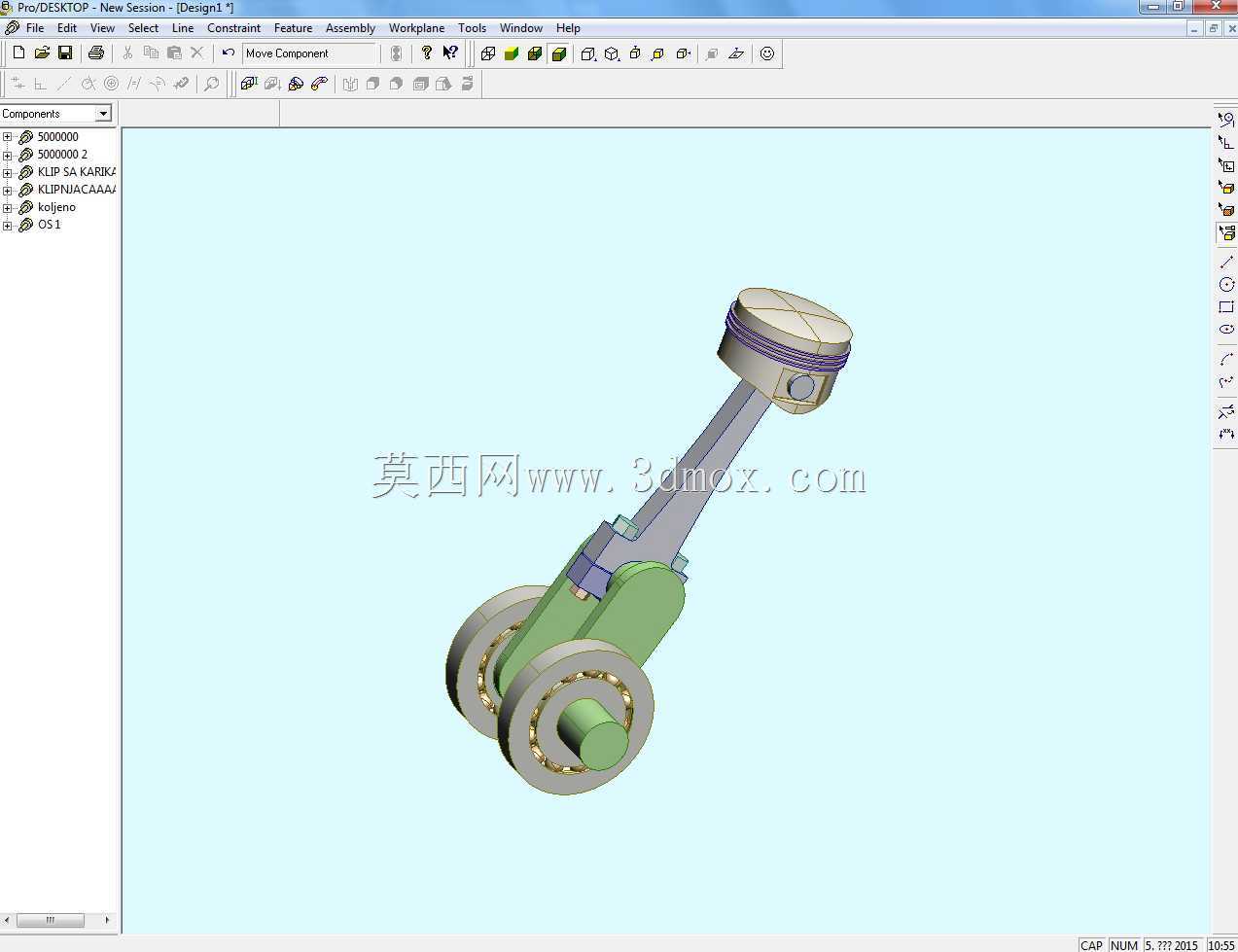Open the Constraint menu
This screenshot has height=952, width=1238.
point(233,28)
